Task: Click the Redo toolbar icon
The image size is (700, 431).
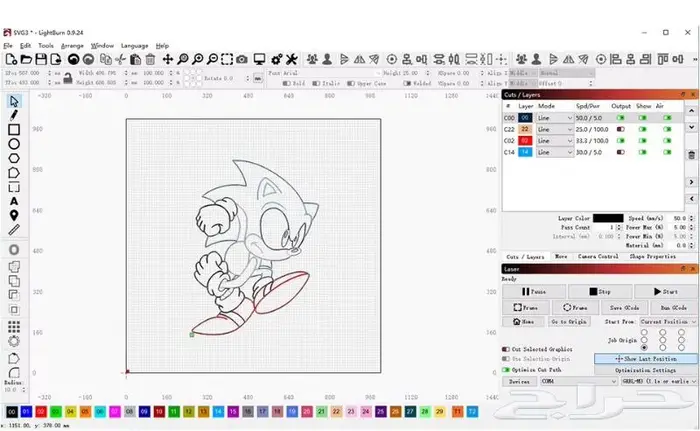Action: [x=88, y=59]
